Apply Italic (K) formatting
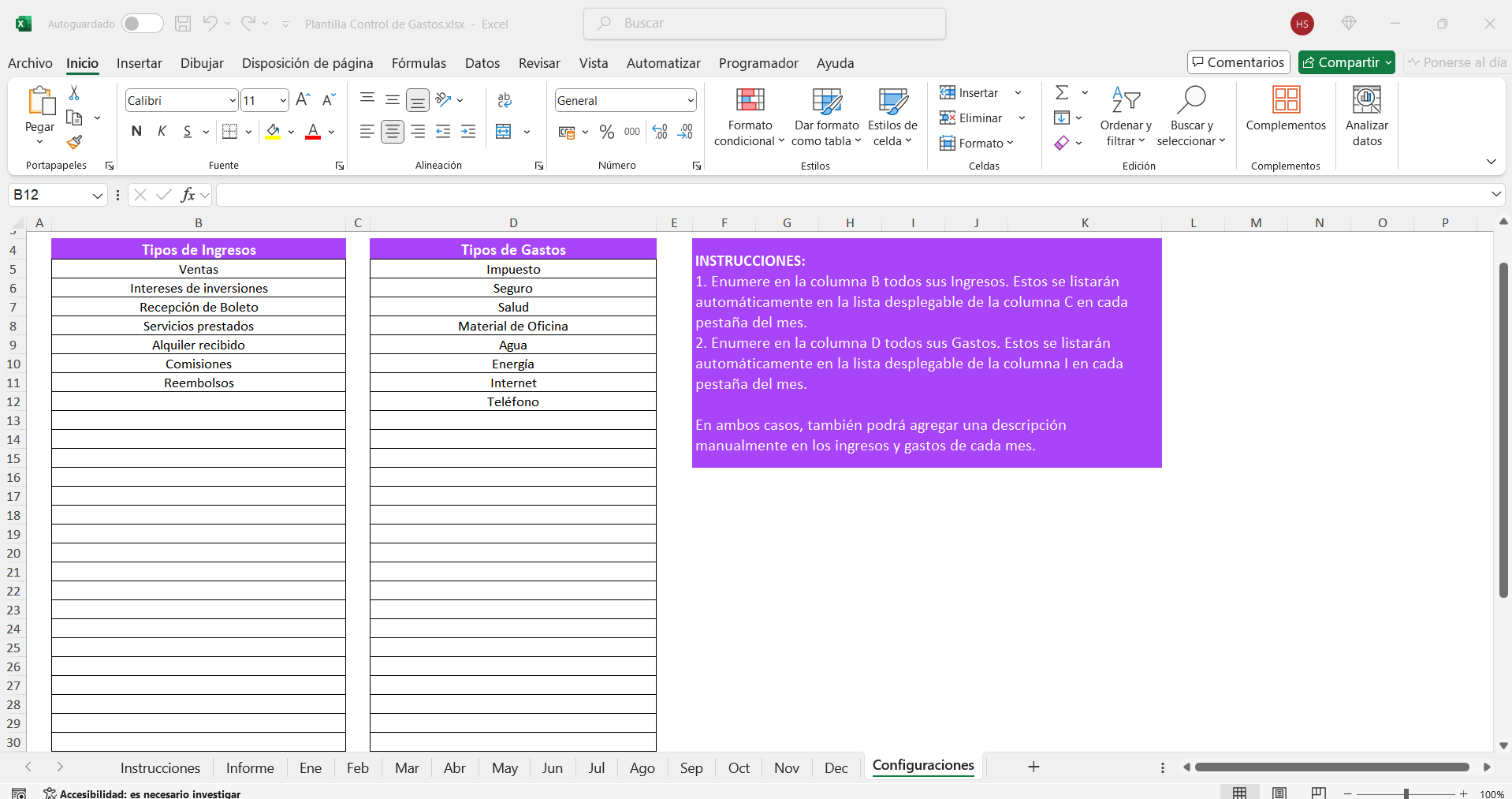This screenshot has height=799, width=1512. click(162, 131)
